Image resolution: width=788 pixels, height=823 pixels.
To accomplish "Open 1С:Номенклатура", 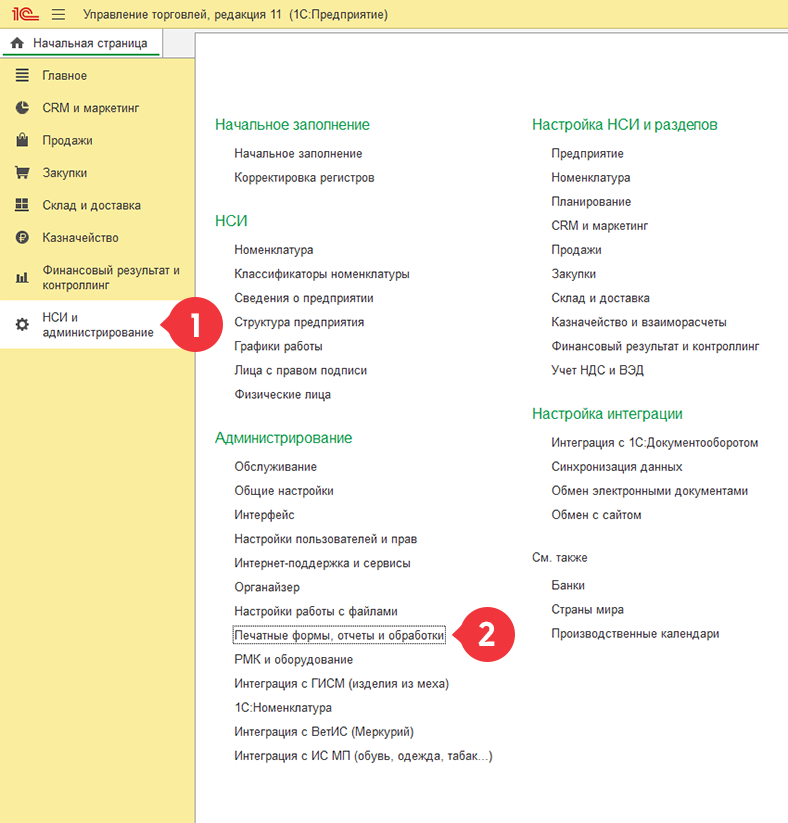I will tap(283, 708).
